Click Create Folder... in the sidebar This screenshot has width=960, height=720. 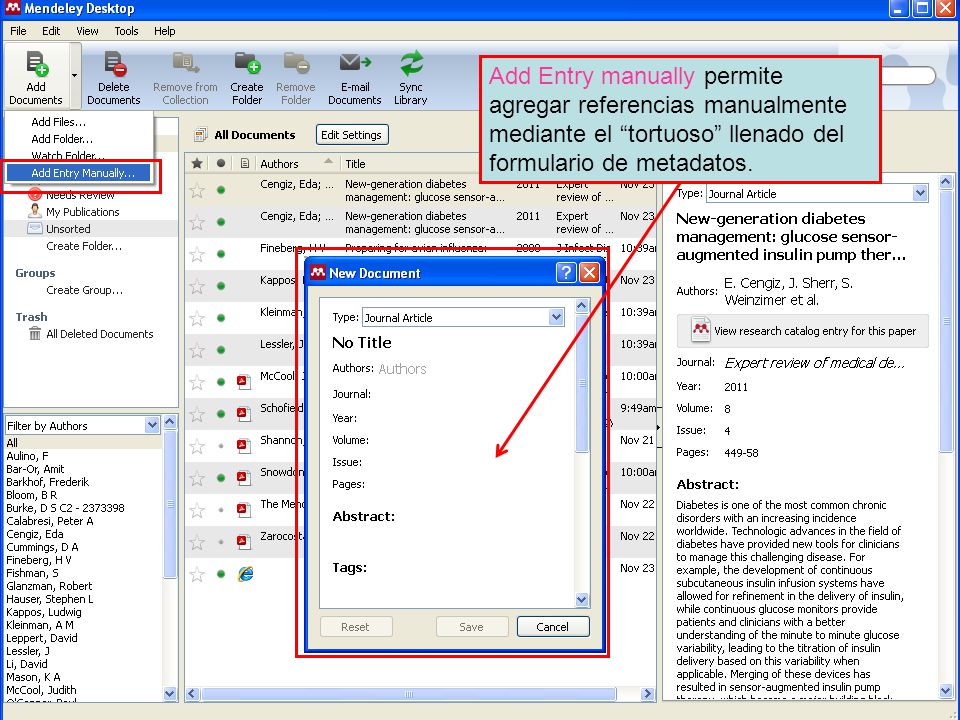84,246
